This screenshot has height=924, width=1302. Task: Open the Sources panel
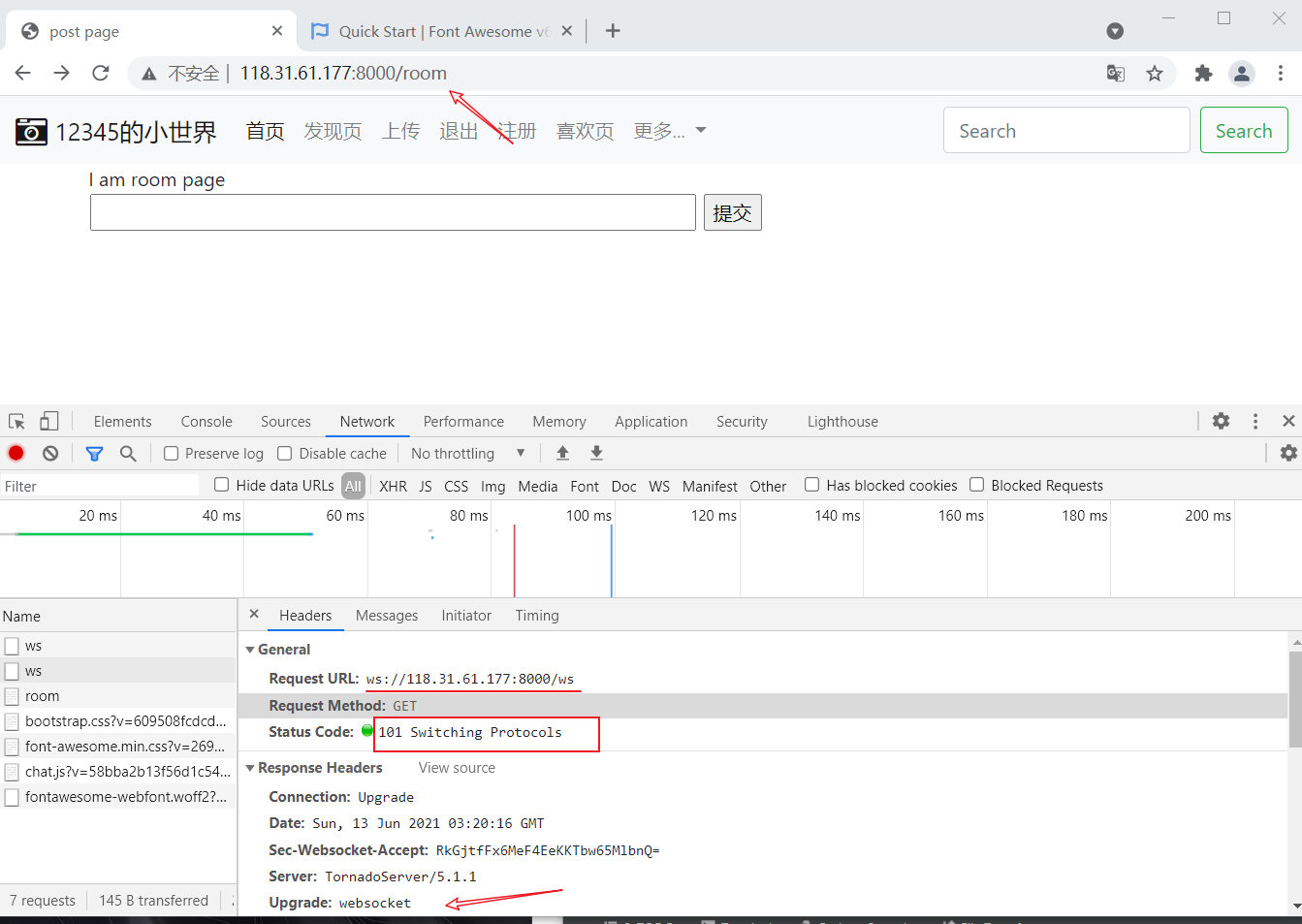pyautogui.click(x=286, y=422)
